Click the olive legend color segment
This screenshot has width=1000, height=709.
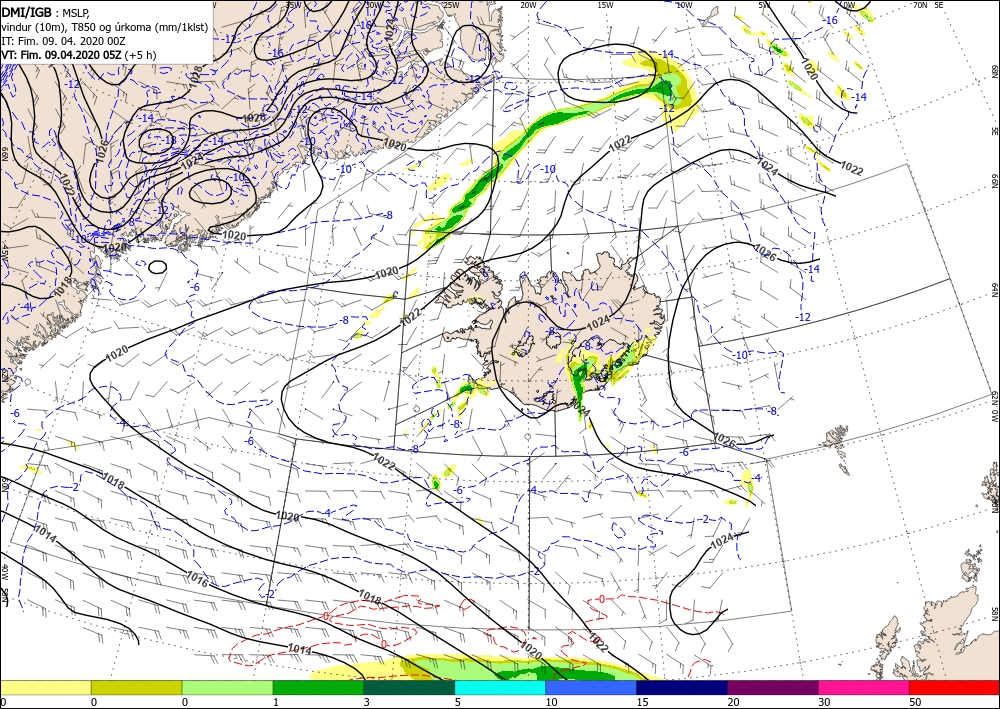(136, 687)
